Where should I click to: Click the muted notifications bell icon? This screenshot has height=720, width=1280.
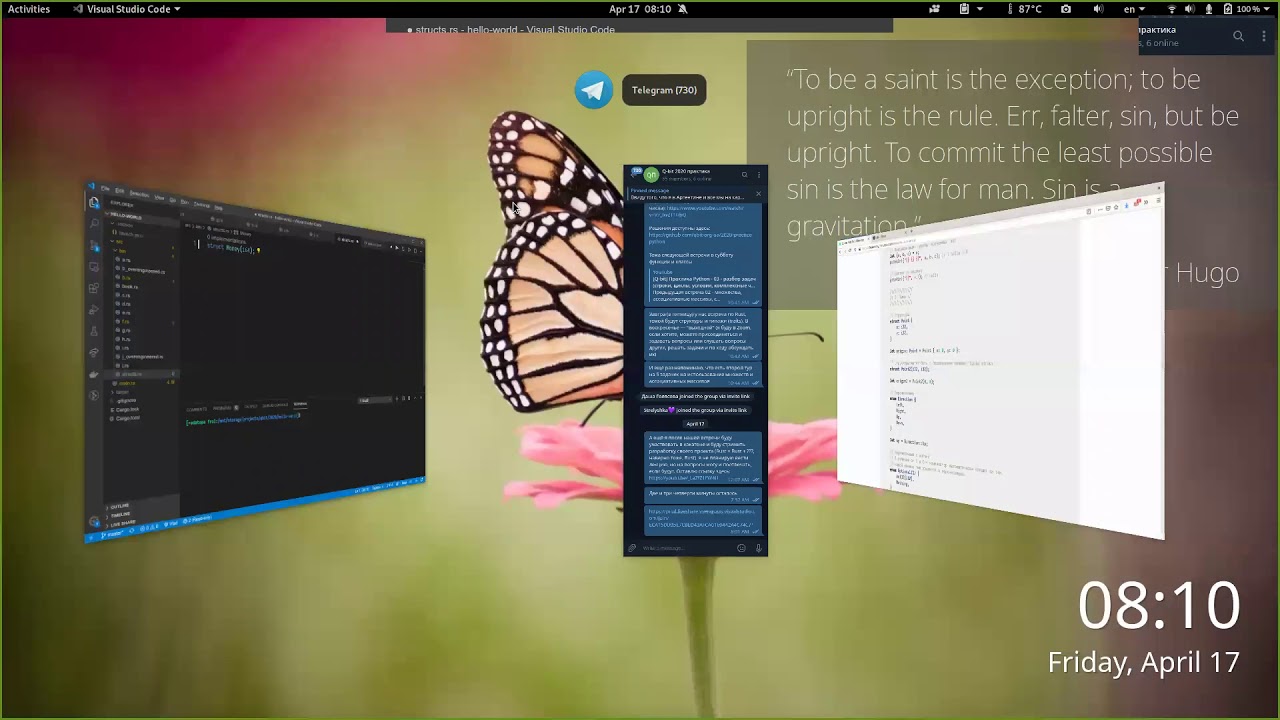(682, 9)
